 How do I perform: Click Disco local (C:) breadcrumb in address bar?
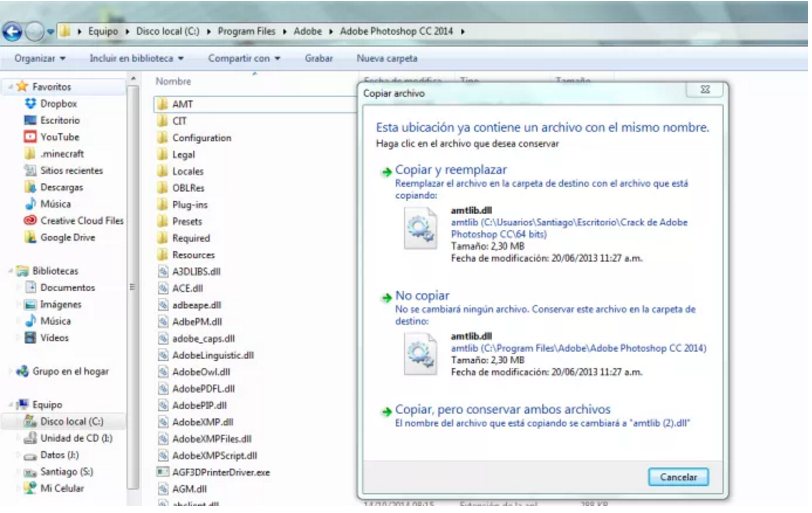click(x=167, y=31)
